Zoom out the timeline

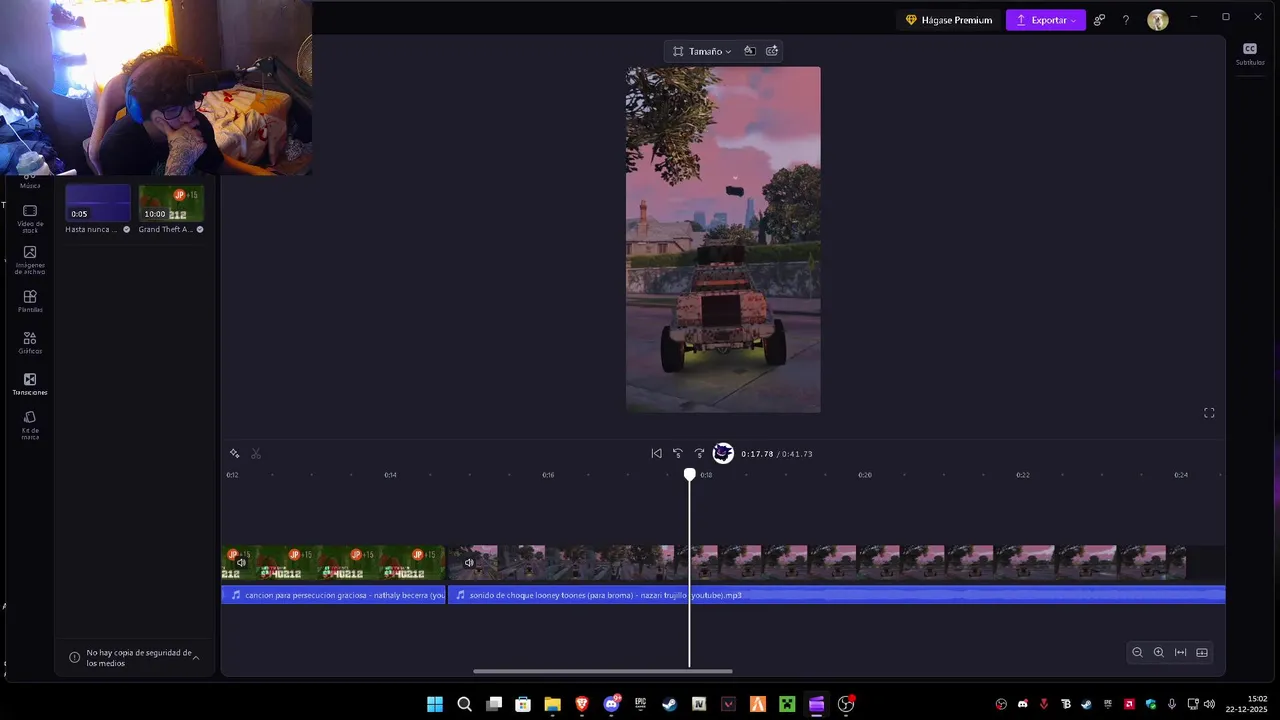pos(1137,653)
